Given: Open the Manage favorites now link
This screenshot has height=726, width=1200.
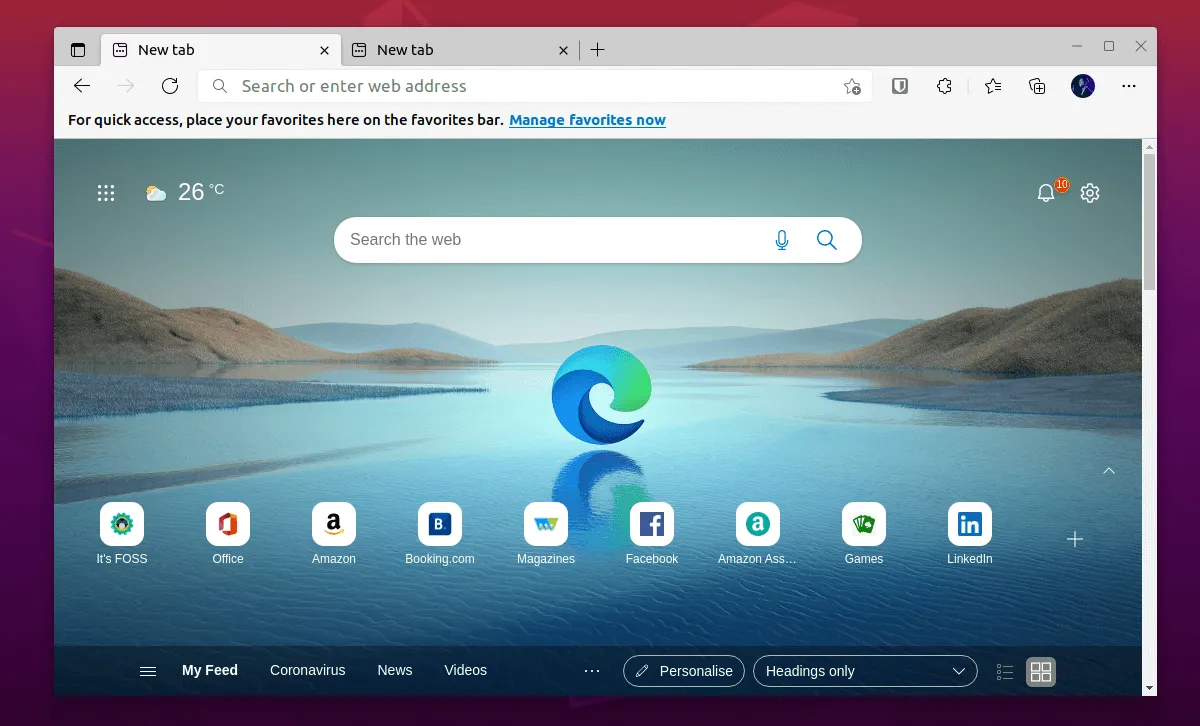Looking at the screenshot, I should pyautogui.click(x=587, y=120).
